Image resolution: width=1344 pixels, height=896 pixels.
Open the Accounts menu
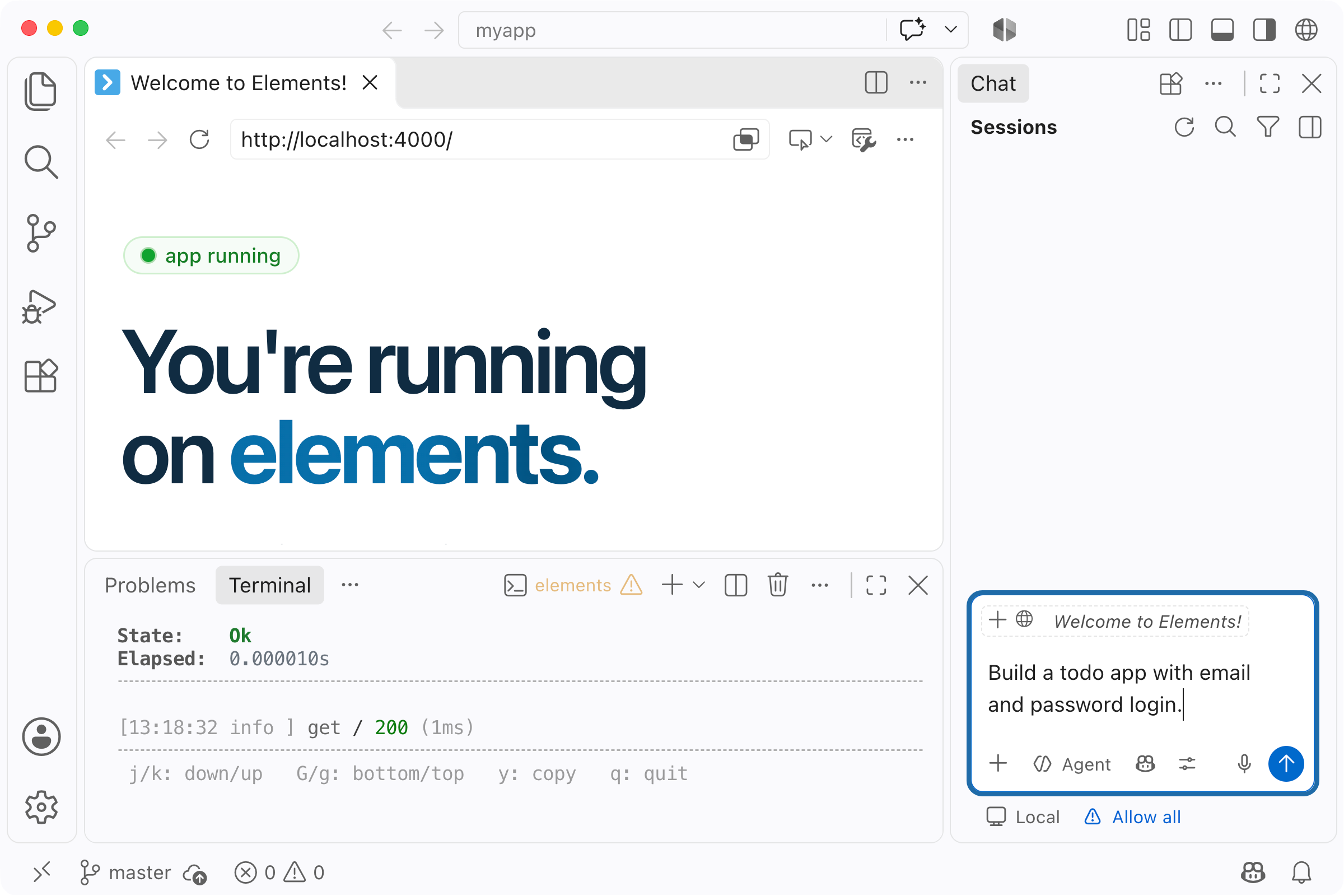tap(41, 736)
